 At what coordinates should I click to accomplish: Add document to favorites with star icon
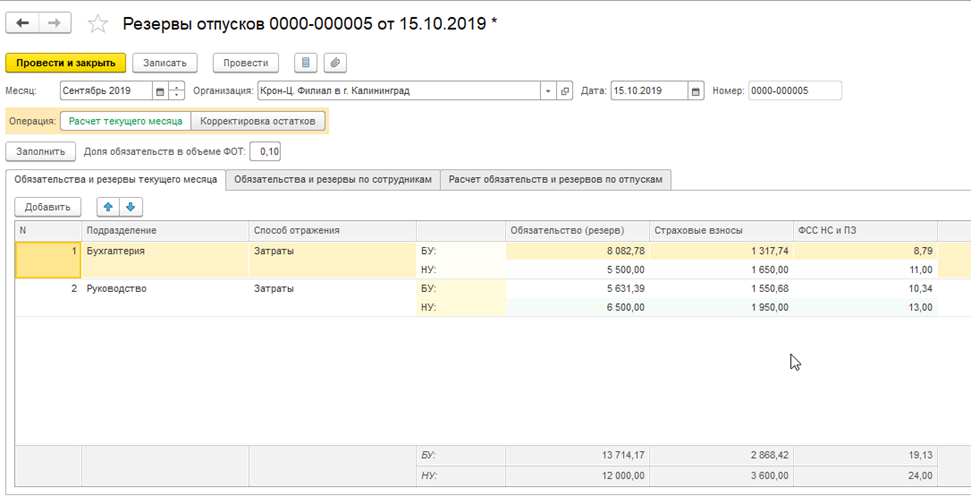click(98, 23)
